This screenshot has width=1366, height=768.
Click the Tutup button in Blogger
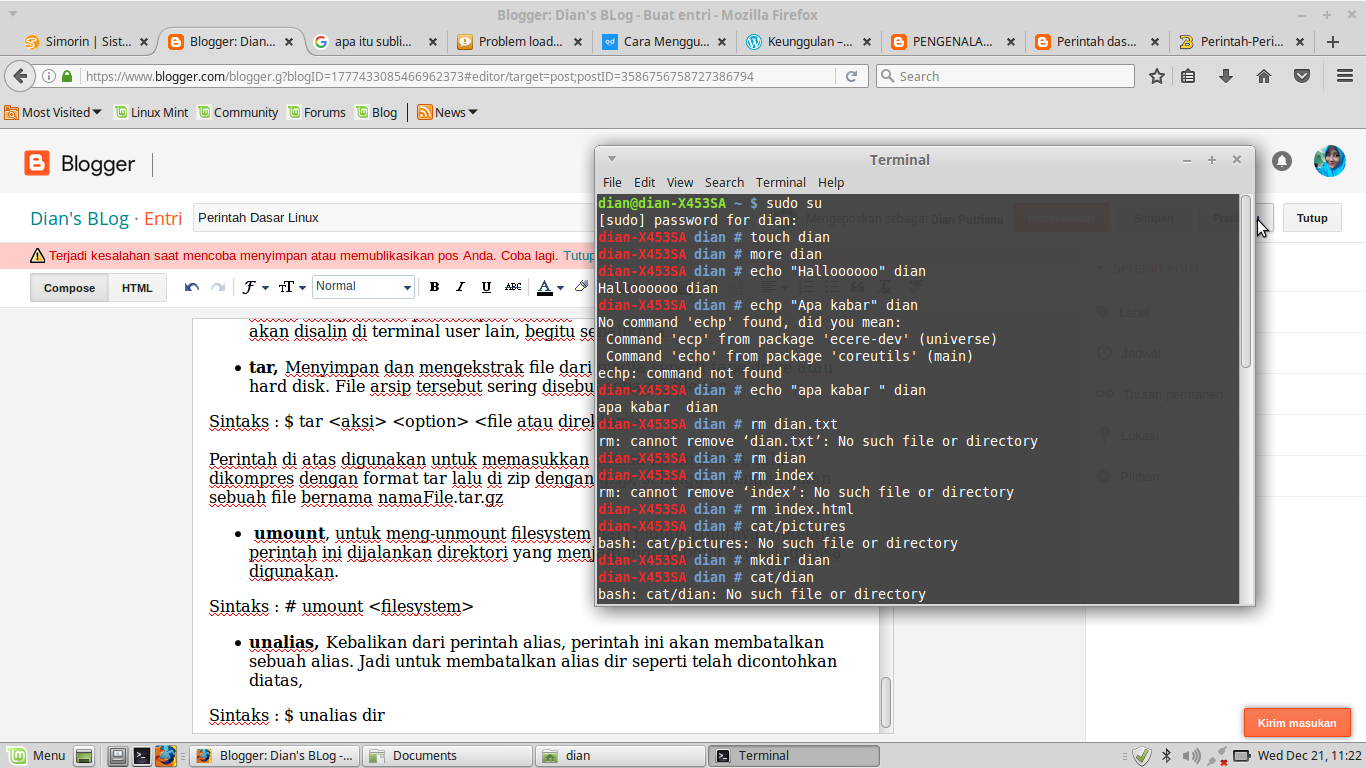point(1312,218)
